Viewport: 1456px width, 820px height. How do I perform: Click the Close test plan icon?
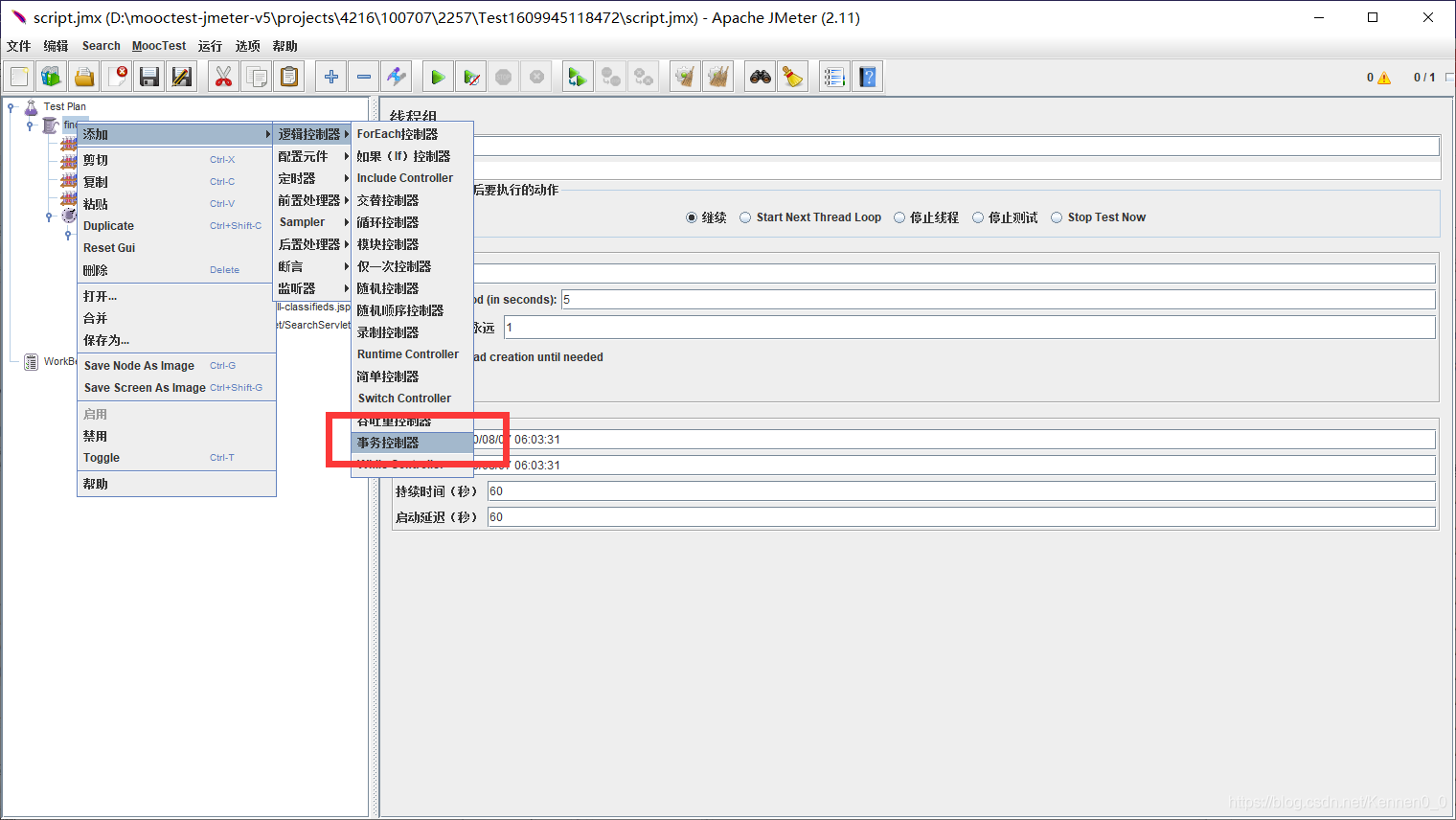click(117, 77)
